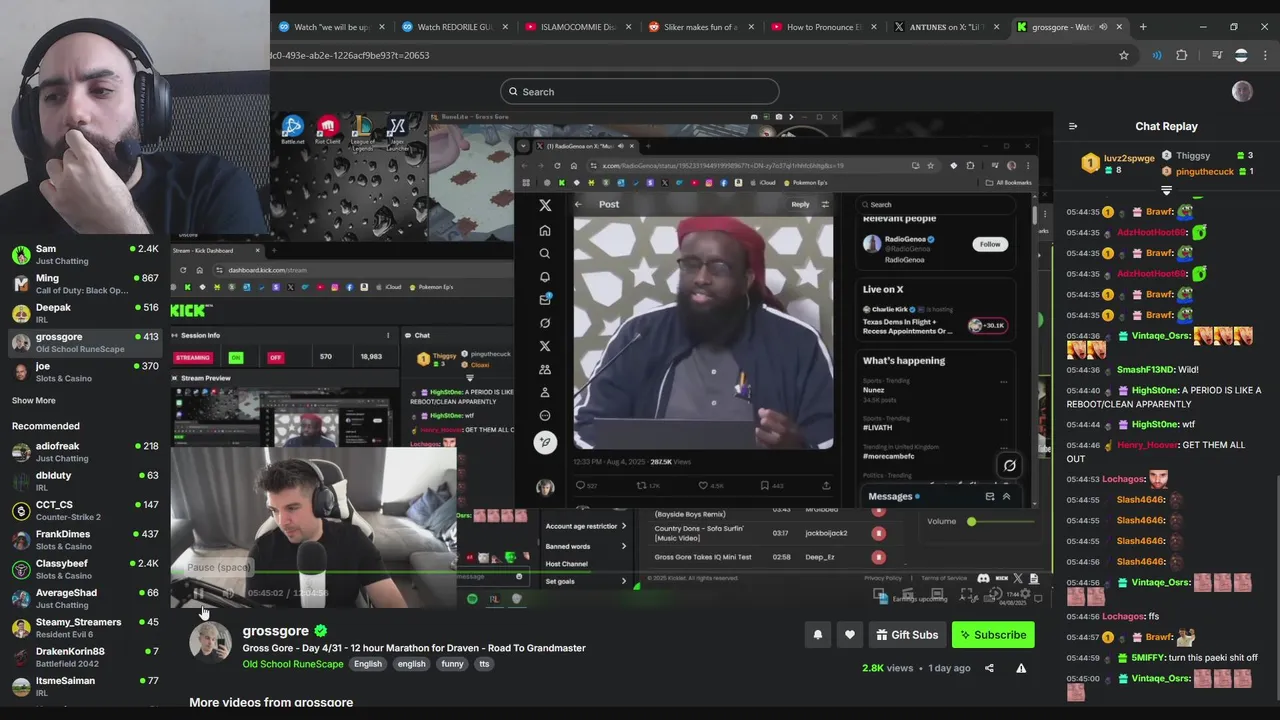The height and width of the screenshot is (720, 1280).
Task: Open Chrome media controls icon
Action: point(1217,55)
